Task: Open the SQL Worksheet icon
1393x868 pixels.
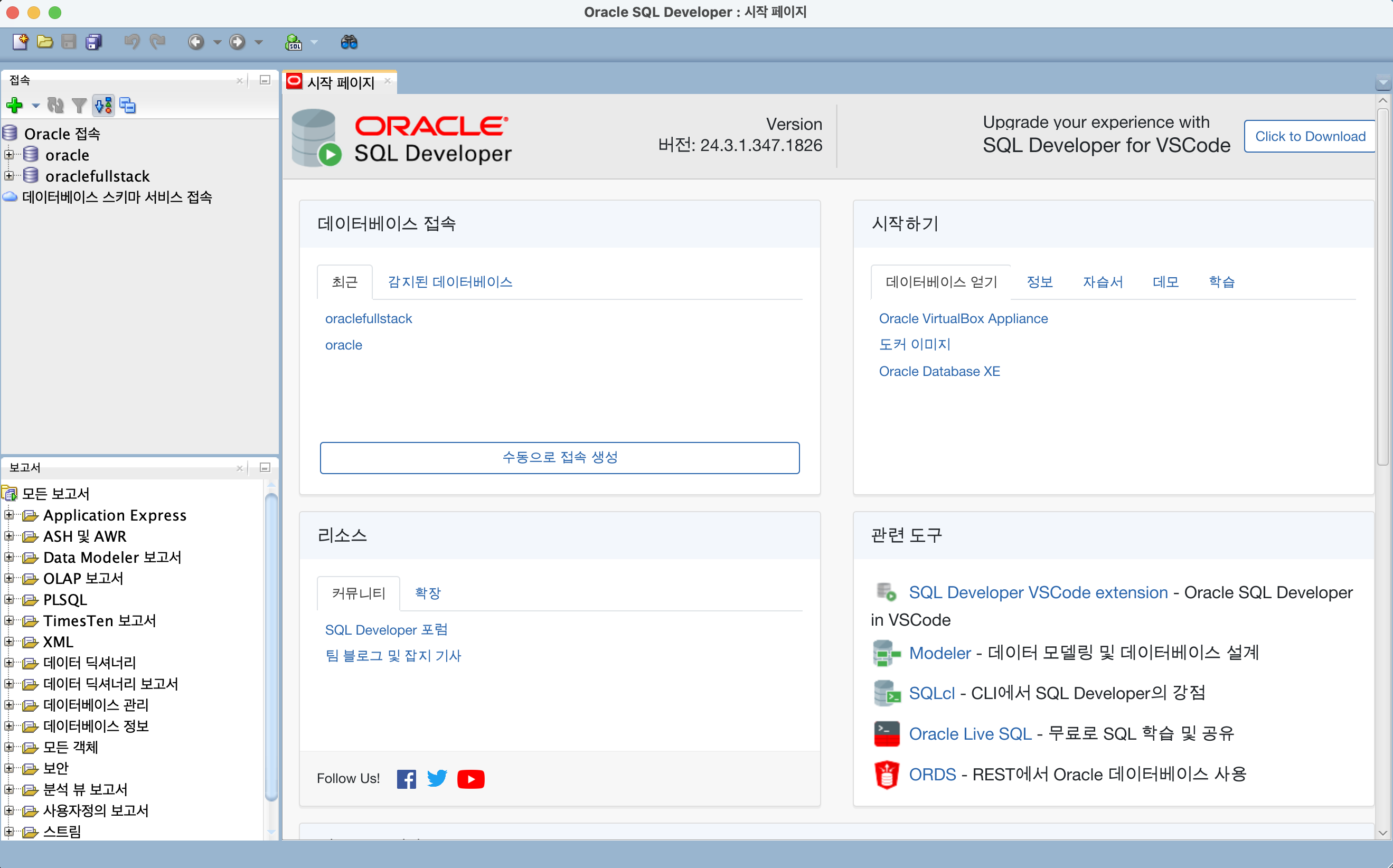Action: click(x=294, y=42)
